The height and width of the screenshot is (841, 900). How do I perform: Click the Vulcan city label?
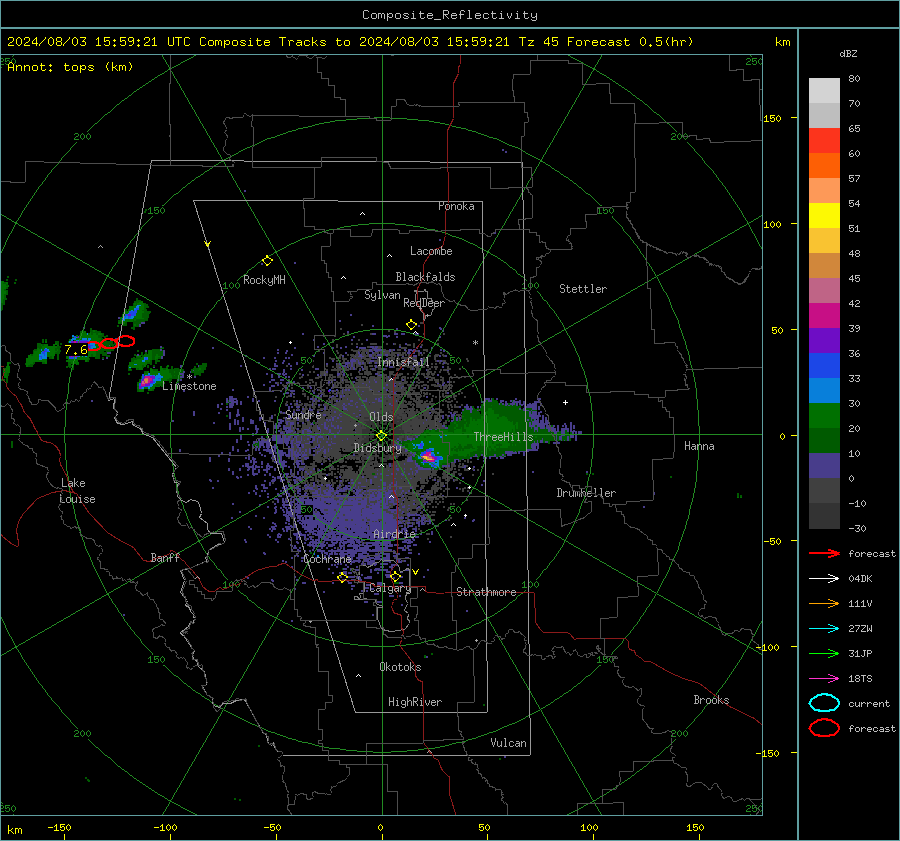point(509,743)
